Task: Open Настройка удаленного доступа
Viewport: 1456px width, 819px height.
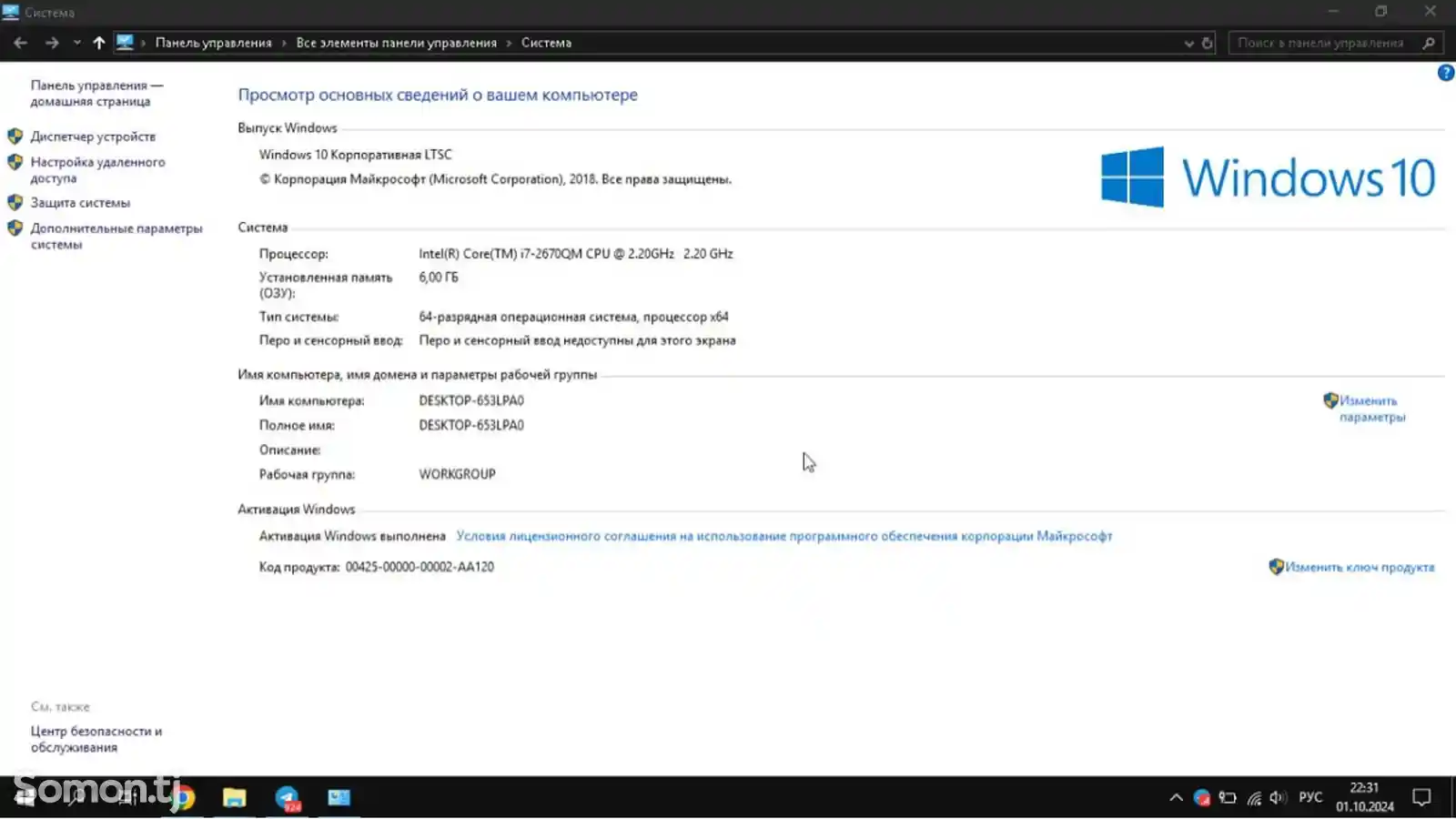Action: tap(97, 170)
